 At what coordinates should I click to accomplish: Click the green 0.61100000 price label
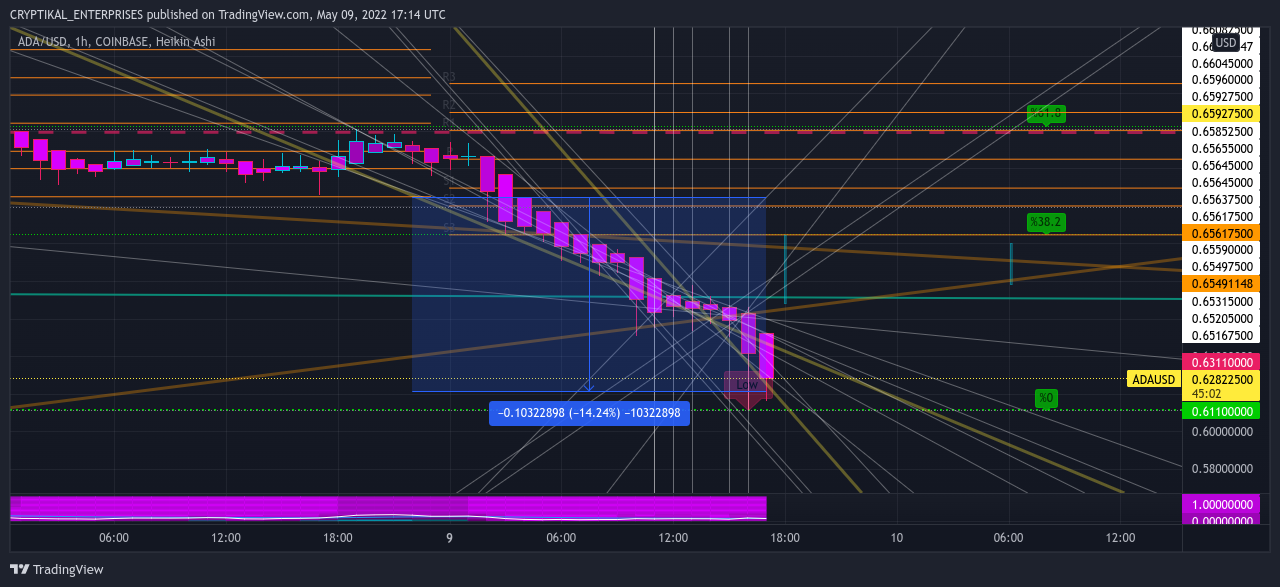(1221, 411)
